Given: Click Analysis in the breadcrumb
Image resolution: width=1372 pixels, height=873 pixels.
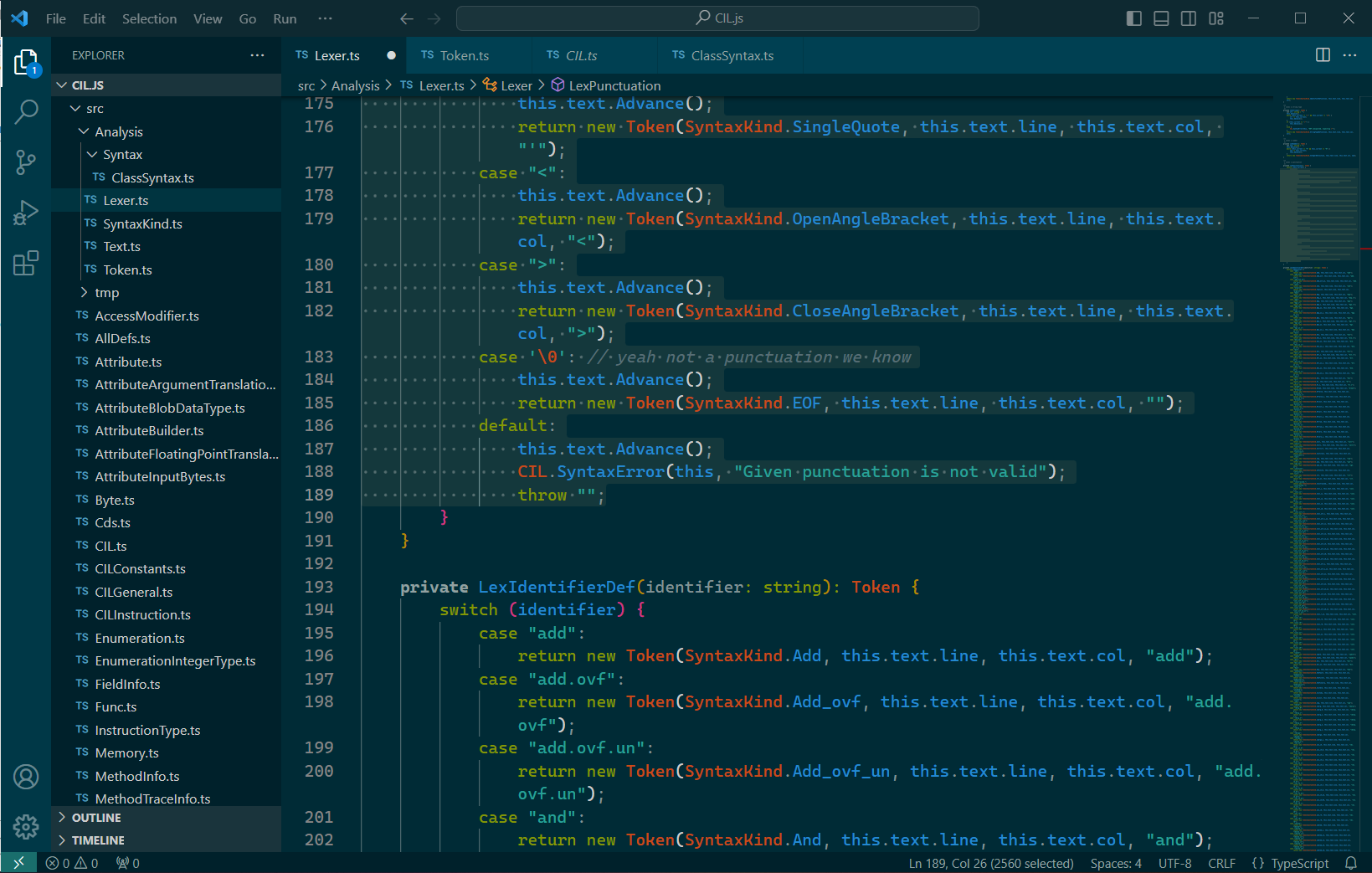Looking at the screenshot, I should (355, 85).
